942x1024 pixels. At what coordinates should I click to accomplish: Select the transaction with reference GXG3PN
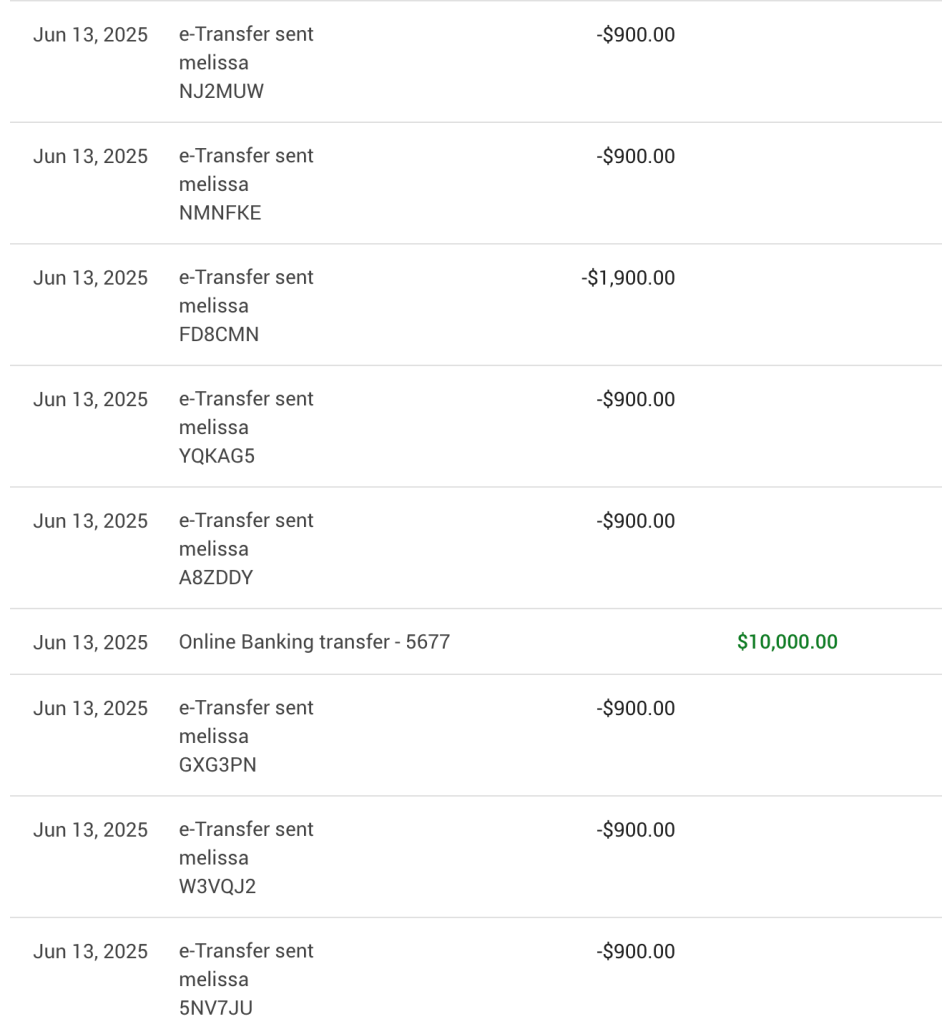(476, 735)
